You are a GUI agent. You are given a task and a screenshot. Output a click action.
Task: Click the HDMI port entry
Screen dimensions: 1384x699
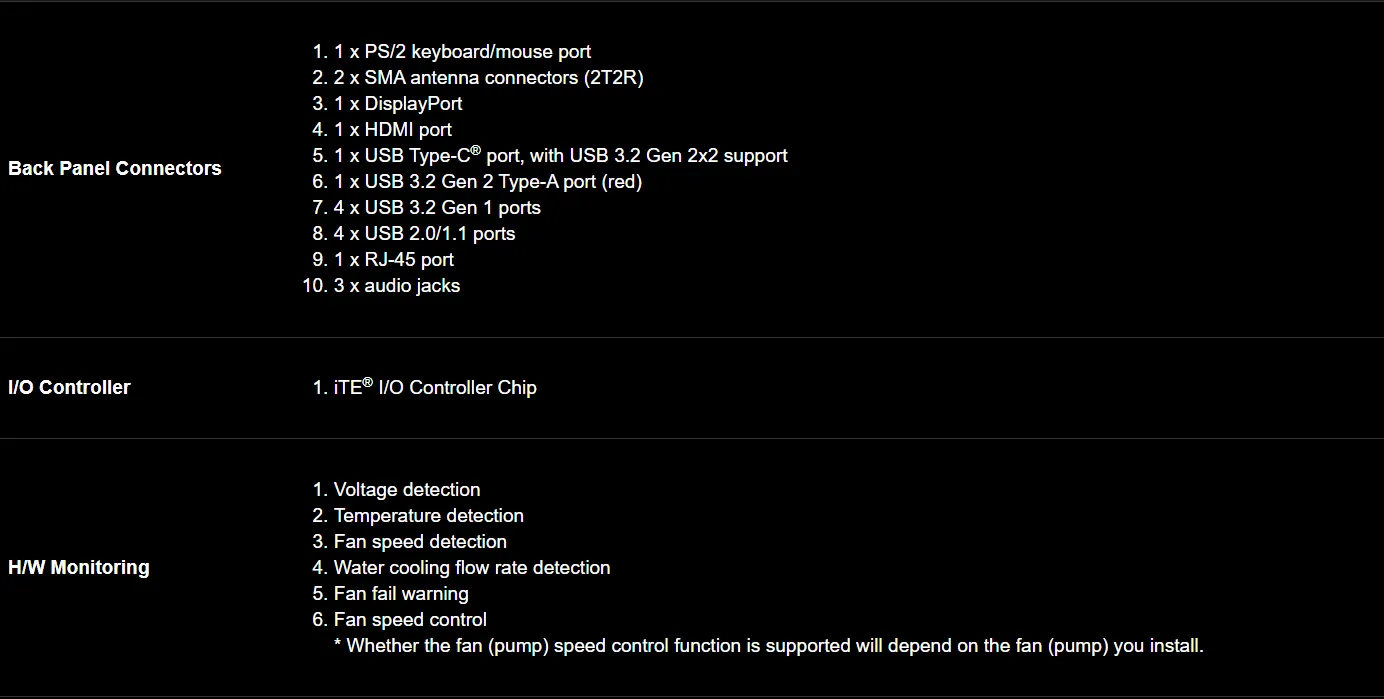point(393,130)
